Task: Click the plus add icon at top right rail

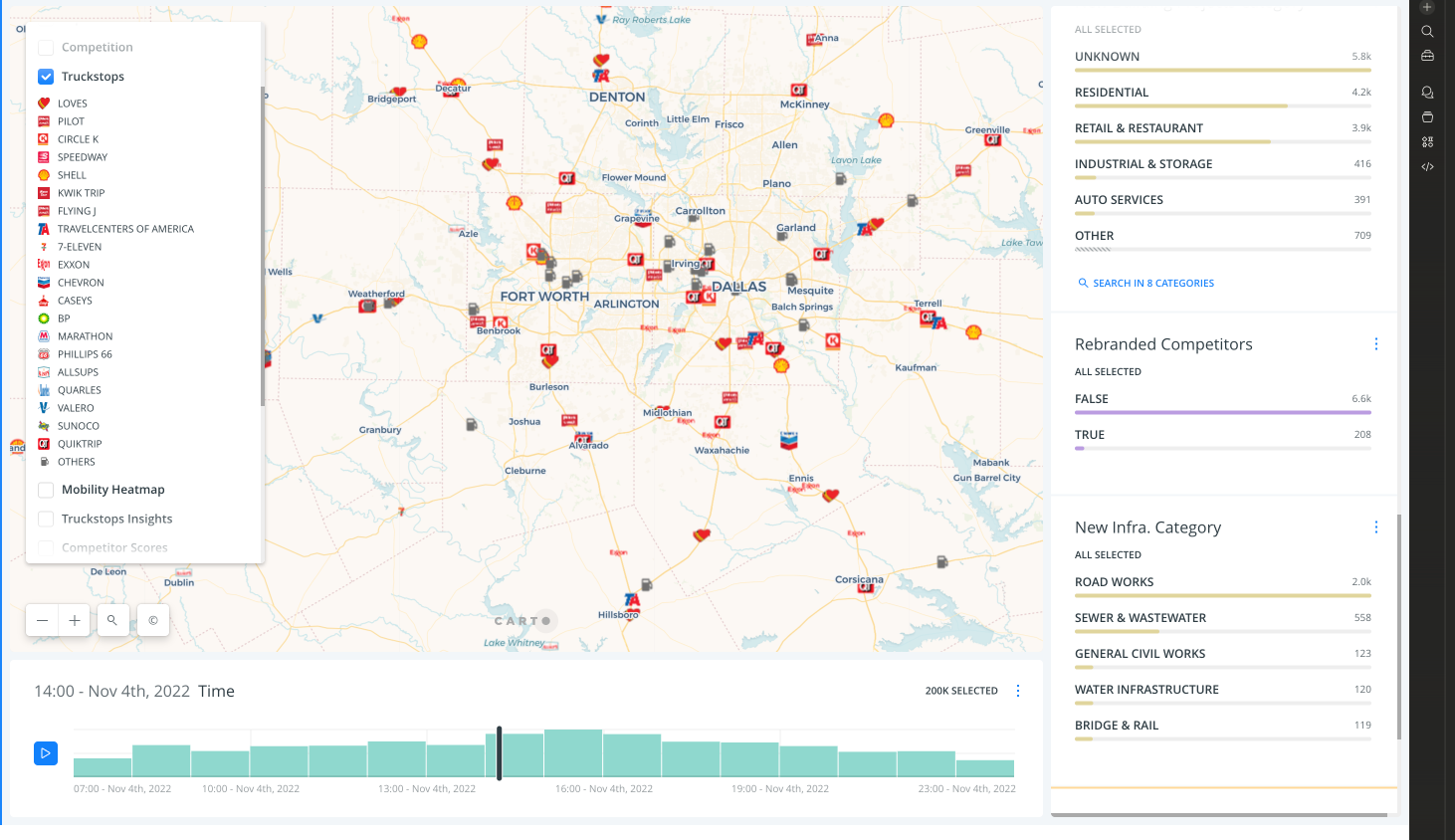Action: [x=1427, y=8]
